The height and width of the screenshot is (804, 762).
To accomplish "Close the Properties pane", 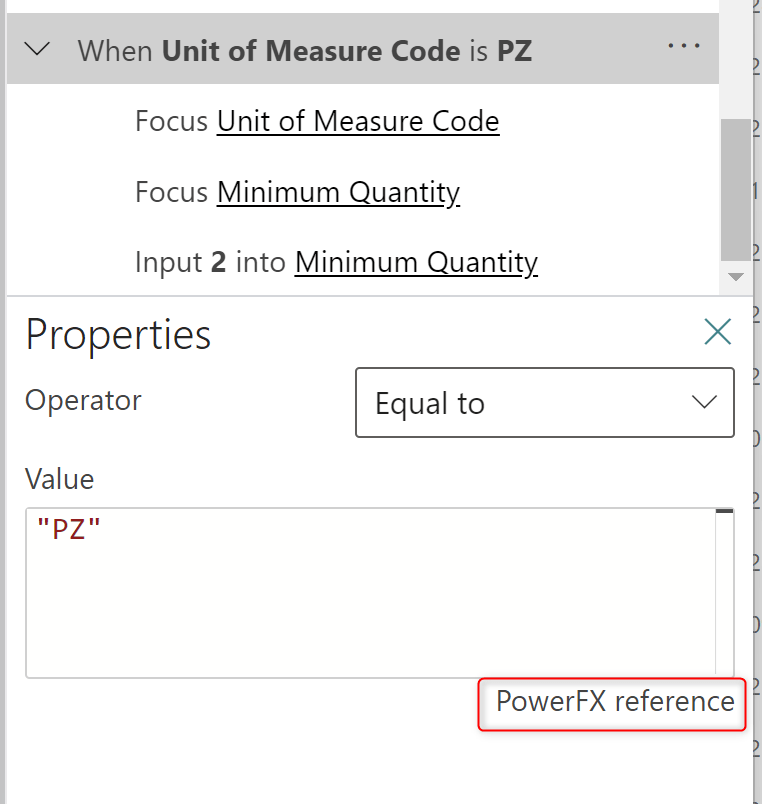I will tap(717, 332).
